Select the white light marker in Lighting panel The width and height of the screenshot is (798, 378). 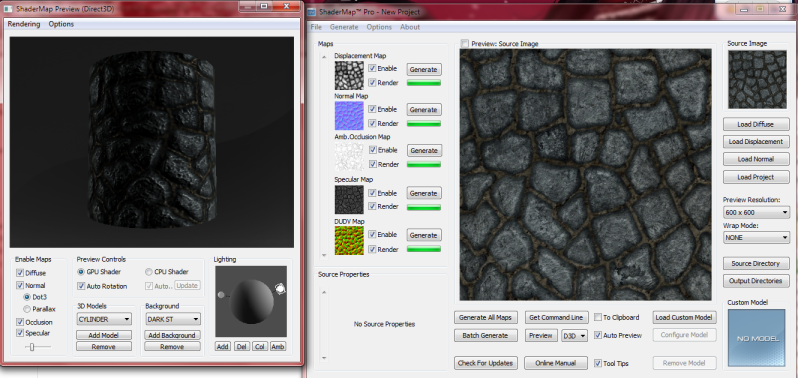pyautogui.click(x=279, y=288)
